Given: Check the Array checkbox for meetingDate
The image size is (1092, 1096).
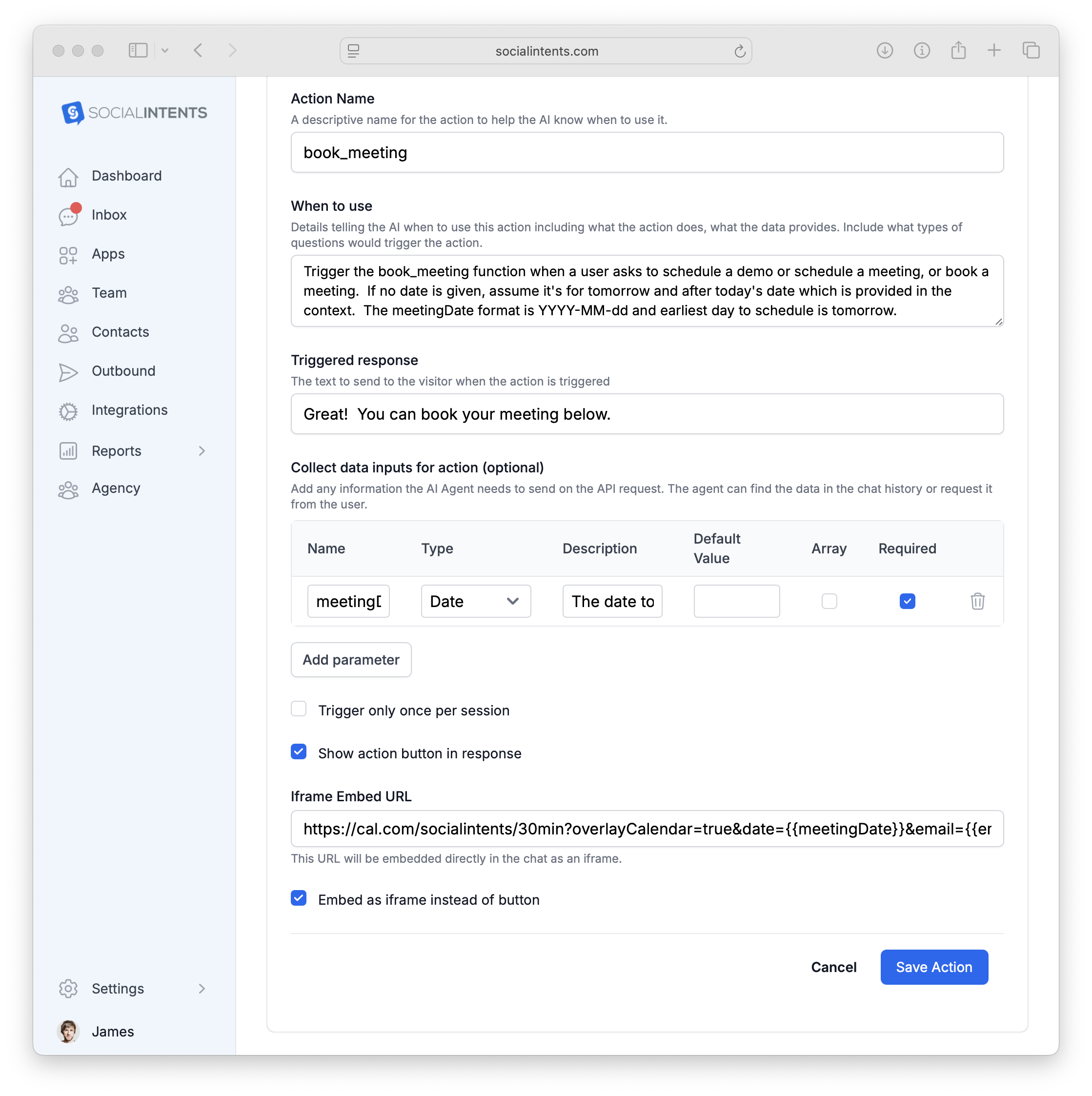Looking at the screenshot, I should [829, 601].
